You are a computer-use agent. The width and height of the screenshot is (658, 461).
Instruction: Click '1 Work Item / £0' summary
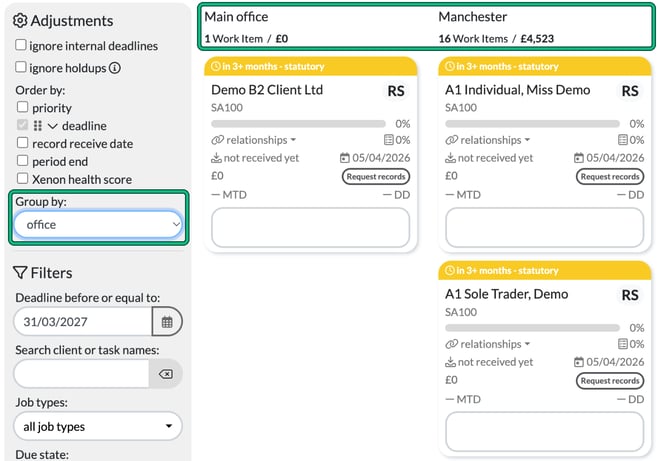tap(246, 39)
